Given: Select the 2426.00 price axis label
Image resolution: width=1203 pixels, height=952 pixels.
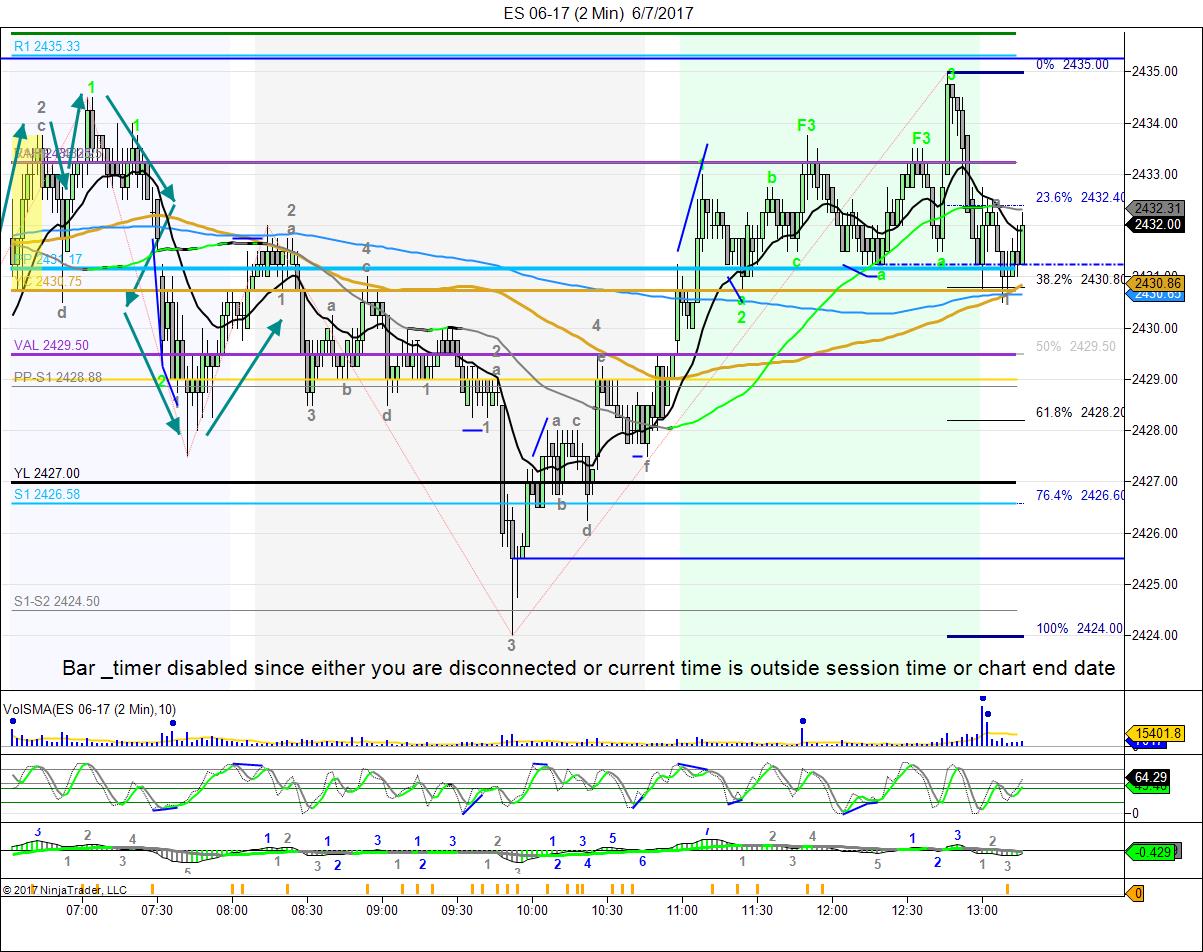Looking at the screenshot, I should (1155, 533).
